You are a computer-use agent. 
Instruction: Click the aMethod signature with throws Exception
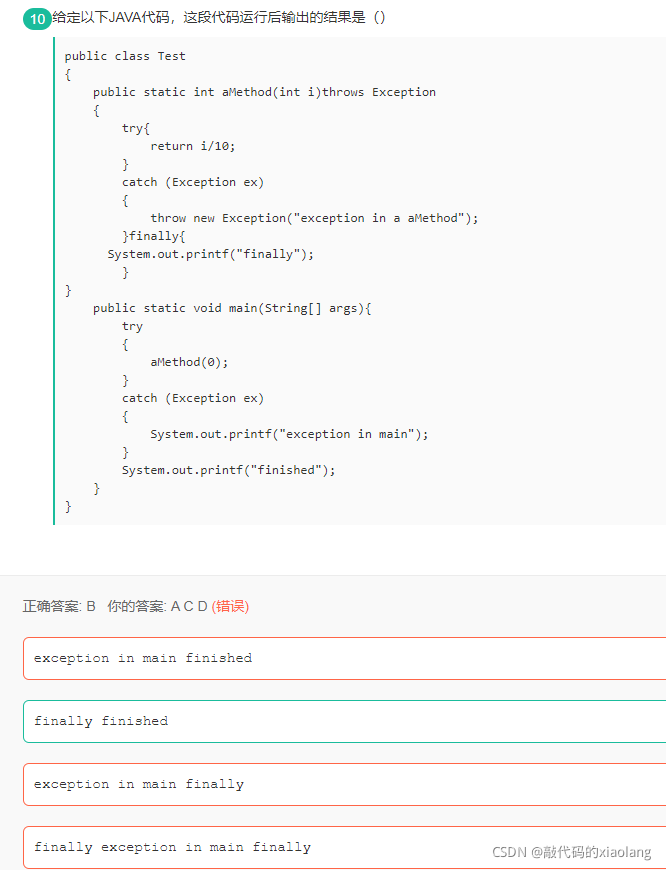[x=264, y=92]
